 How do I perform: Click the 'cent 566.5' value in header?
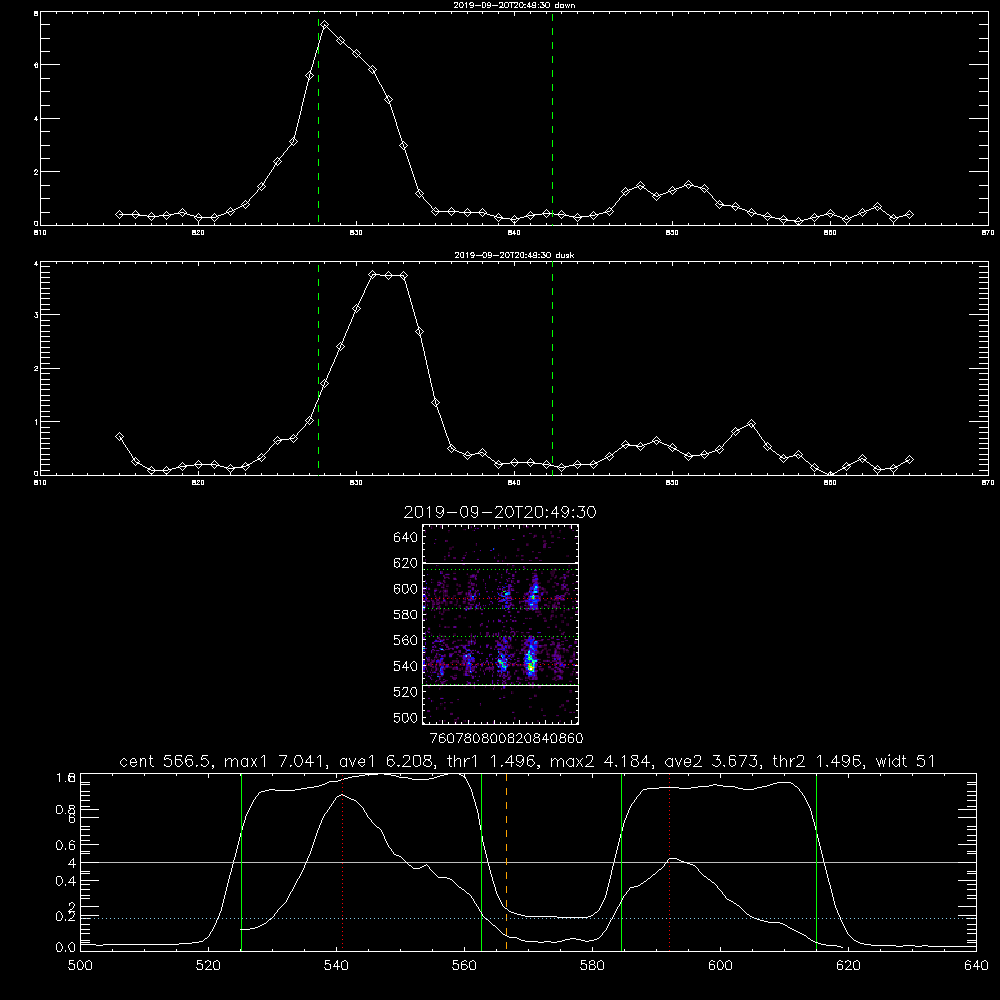[x=168, y=761]
